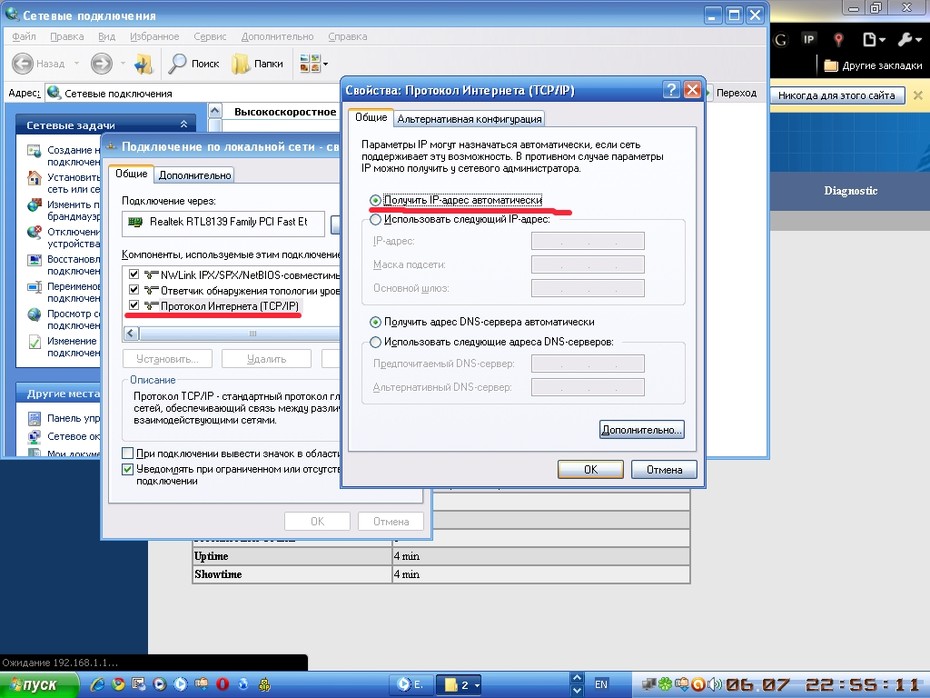930x698 pixels.
Task: Click the Назад back arrow icon
Action: pos(23,63)
